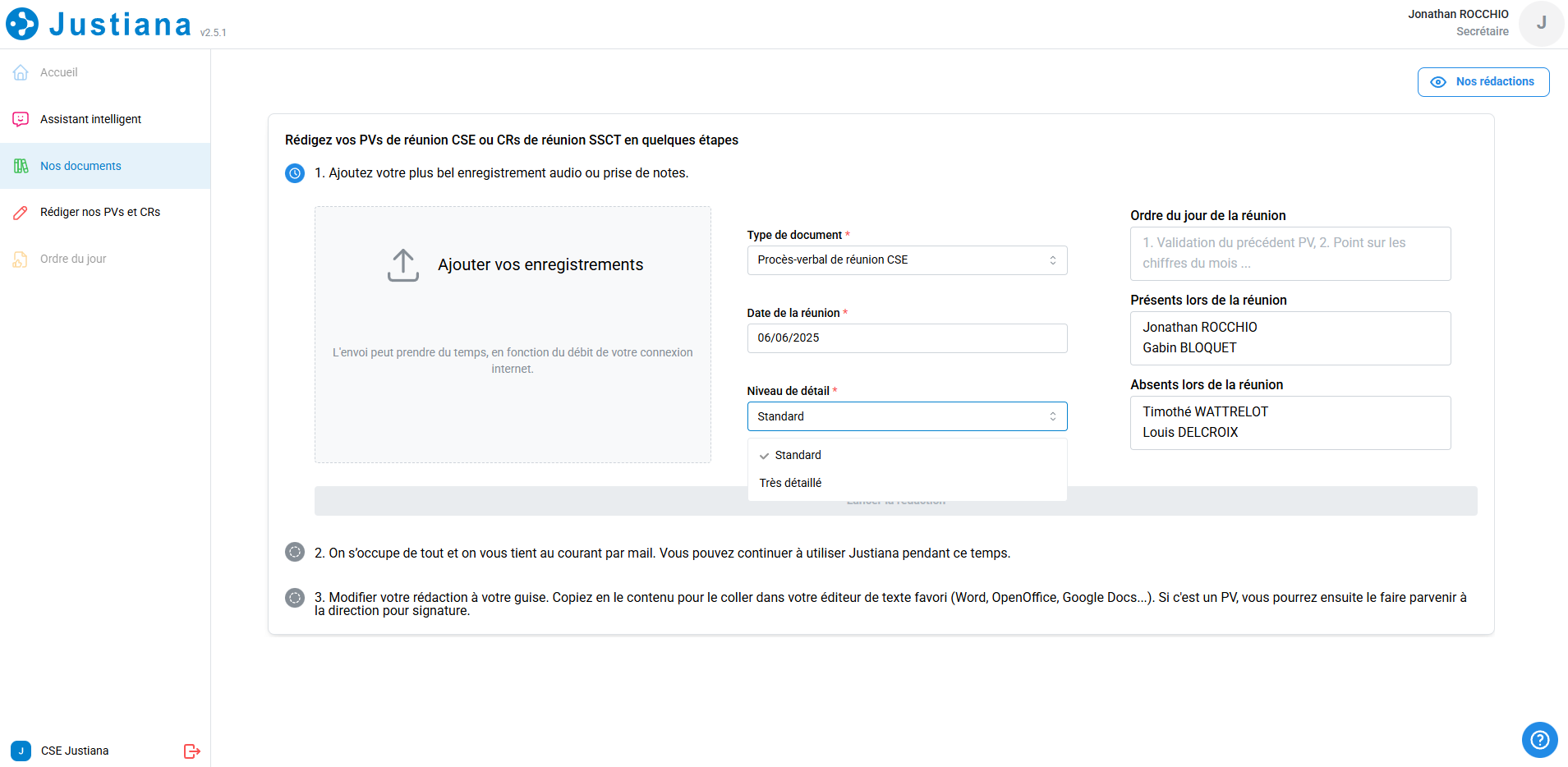The width and height of the screenshot is (1568, 767).
Task: Click the Justiana logo icon
Action: 22,24
